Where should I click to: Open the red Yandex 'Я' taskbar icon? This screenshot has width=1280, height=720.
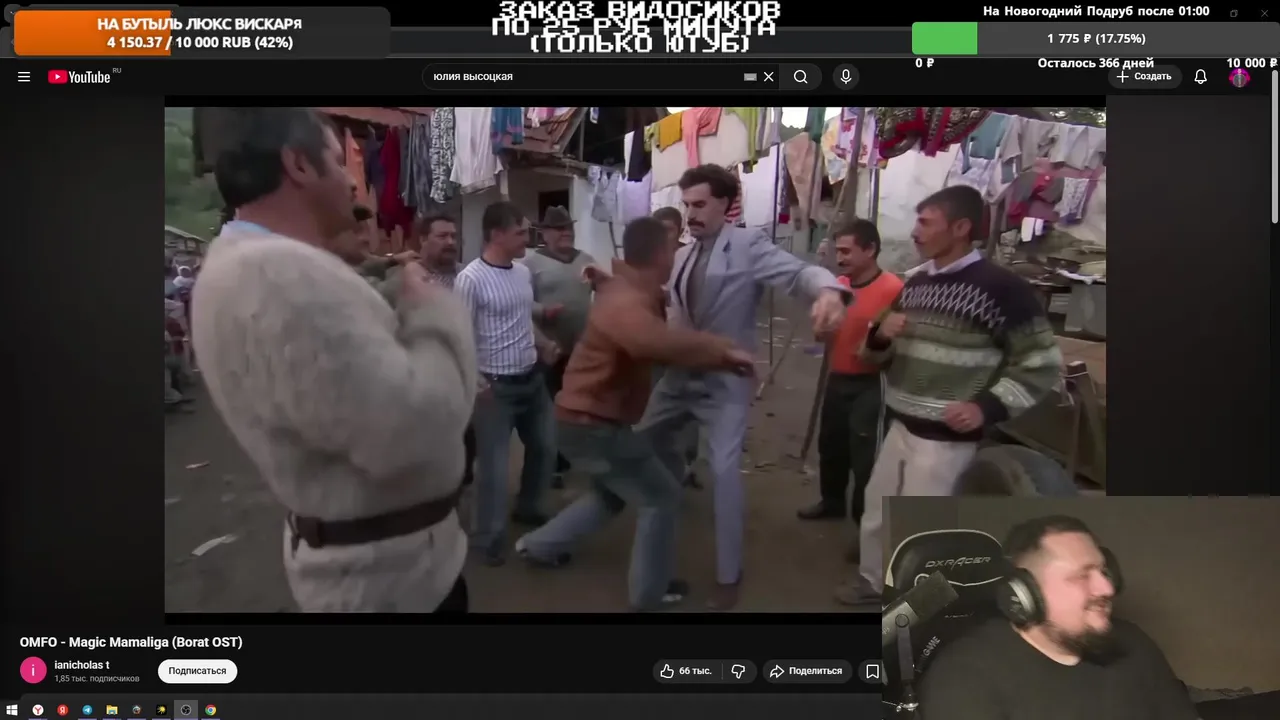click(x=62, y=710)
